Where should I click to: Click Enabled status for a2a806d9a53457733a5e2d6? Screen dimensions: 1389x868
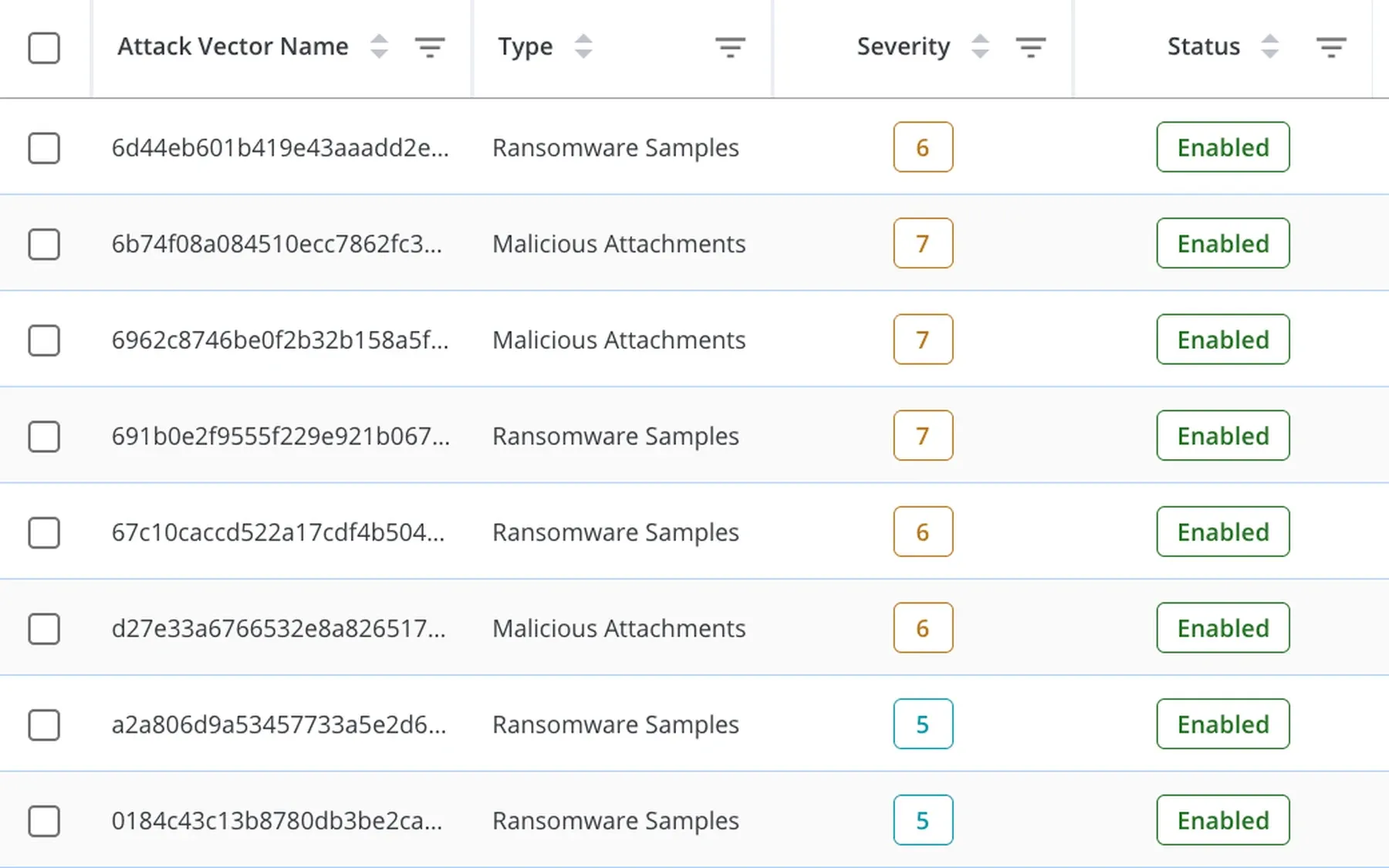tap(1223, 724)
